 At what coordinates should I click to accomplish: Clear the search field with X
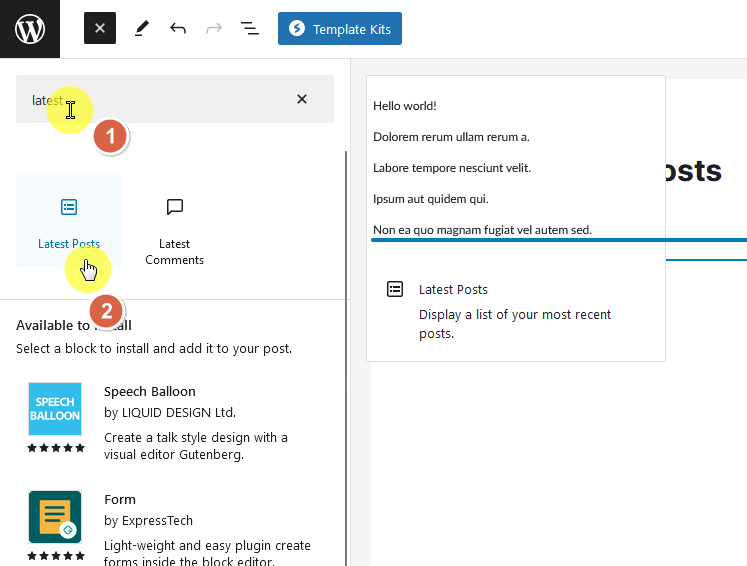click(302, 99)
